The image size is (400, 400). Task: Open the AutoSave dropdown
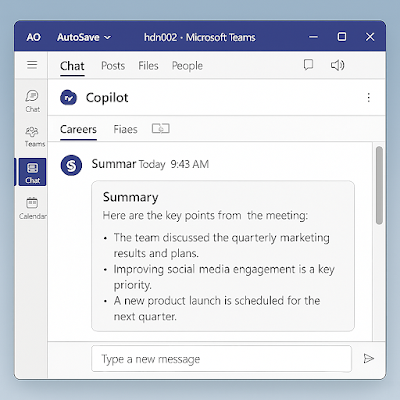84,37
